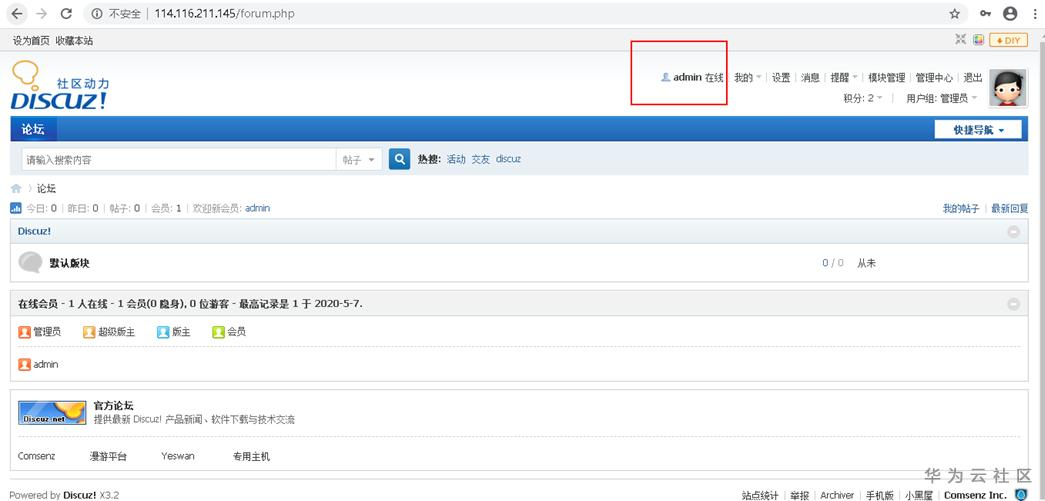This screenshot has width=1045, height=501.
Task: Open 手机版 footer link
Action: coord(880,495)
